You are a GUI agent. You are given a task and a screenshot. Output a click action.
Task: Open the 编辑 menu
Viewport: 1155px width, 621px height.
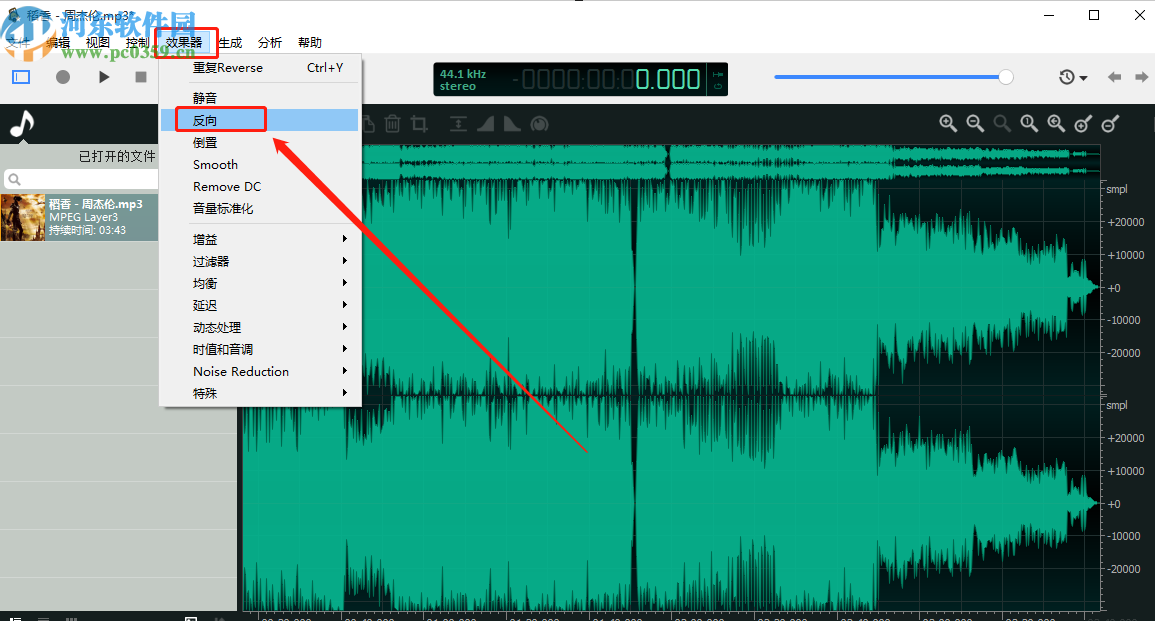pyautogui.click(x=57, y=43)
